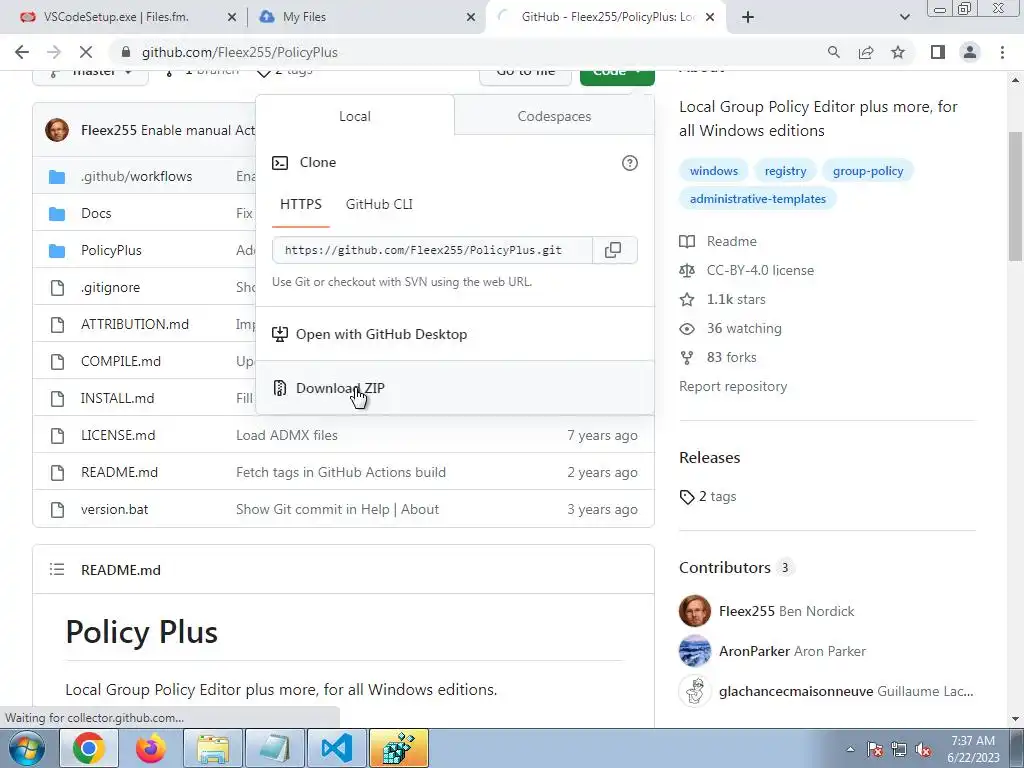
Task: Stop page loading with X button
Action: [86, 52]
